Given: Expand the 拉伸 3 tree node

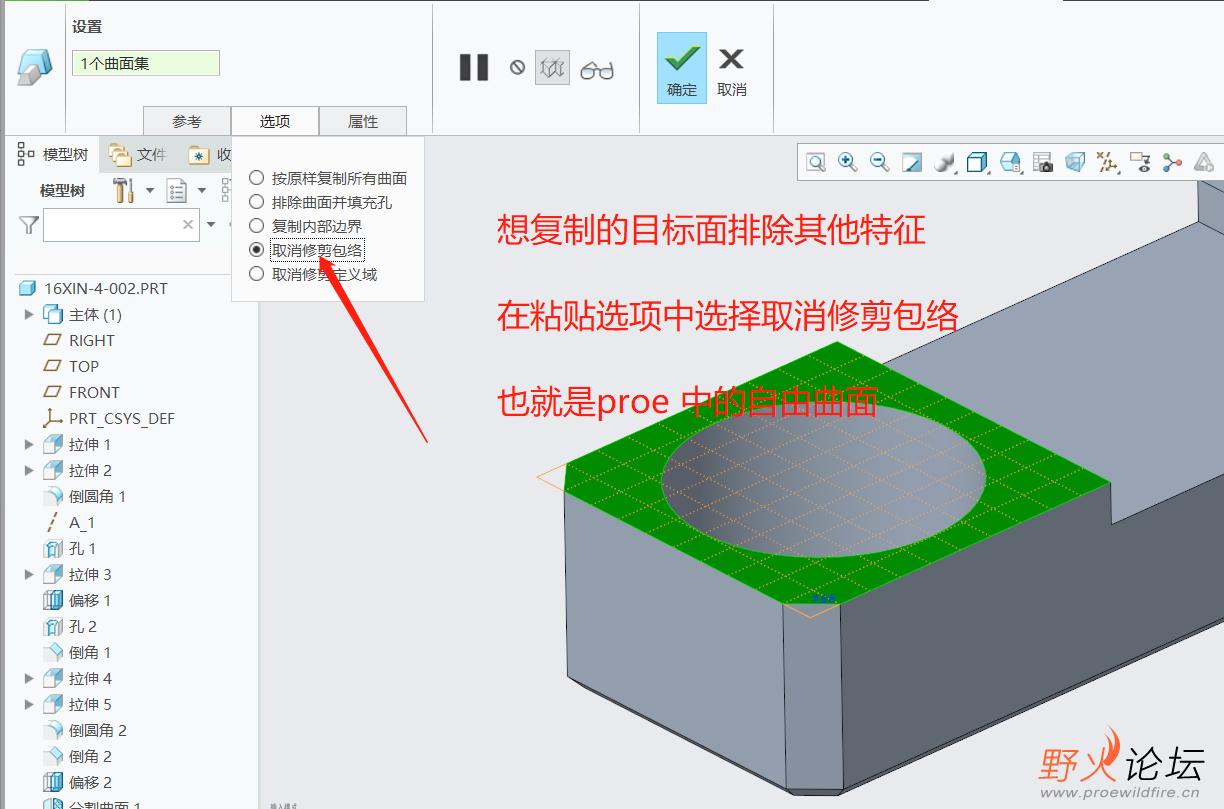Looking at the screenshot, I should pos(29,574).
